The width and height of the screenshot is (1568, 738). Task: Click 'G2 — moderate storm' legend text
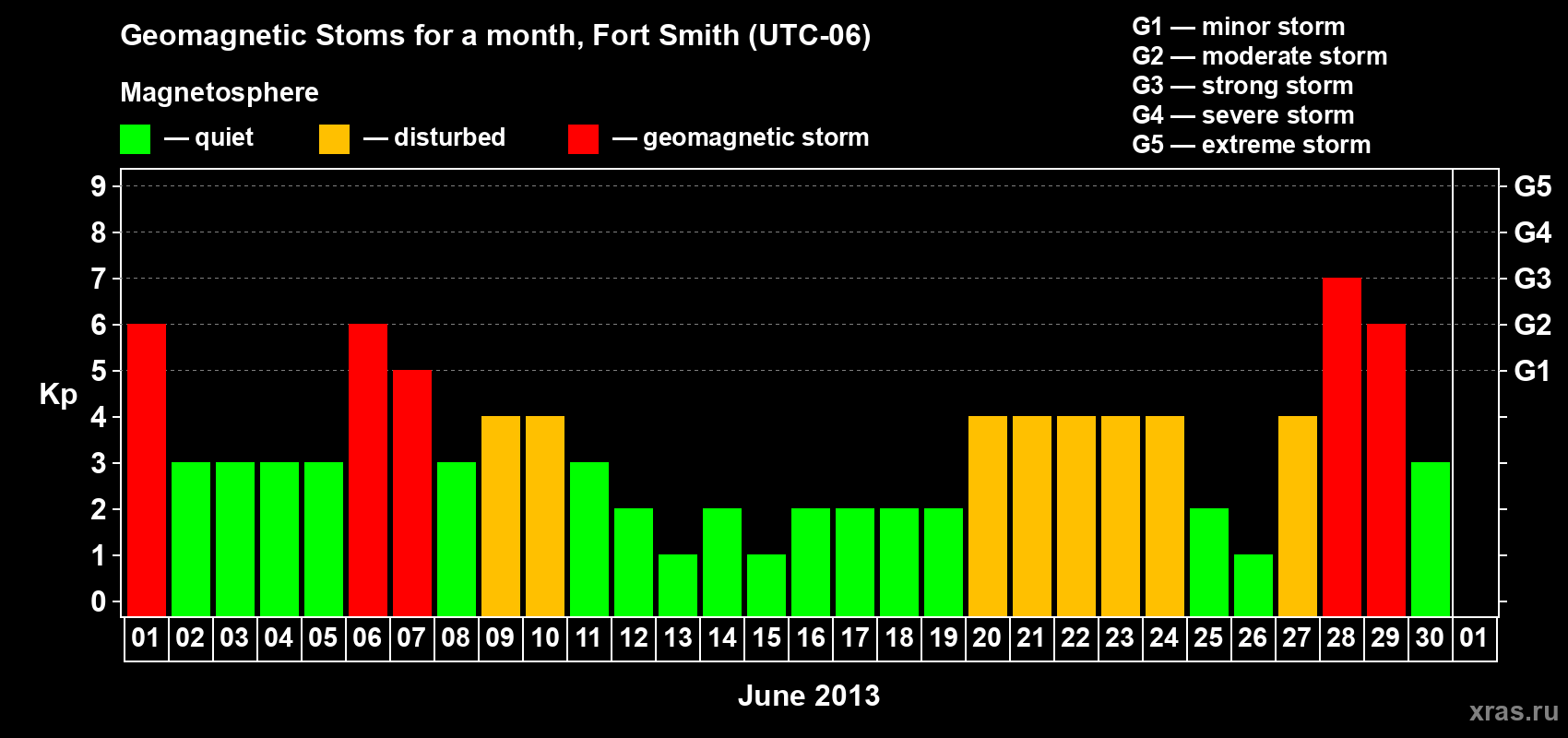(1260, 56)
